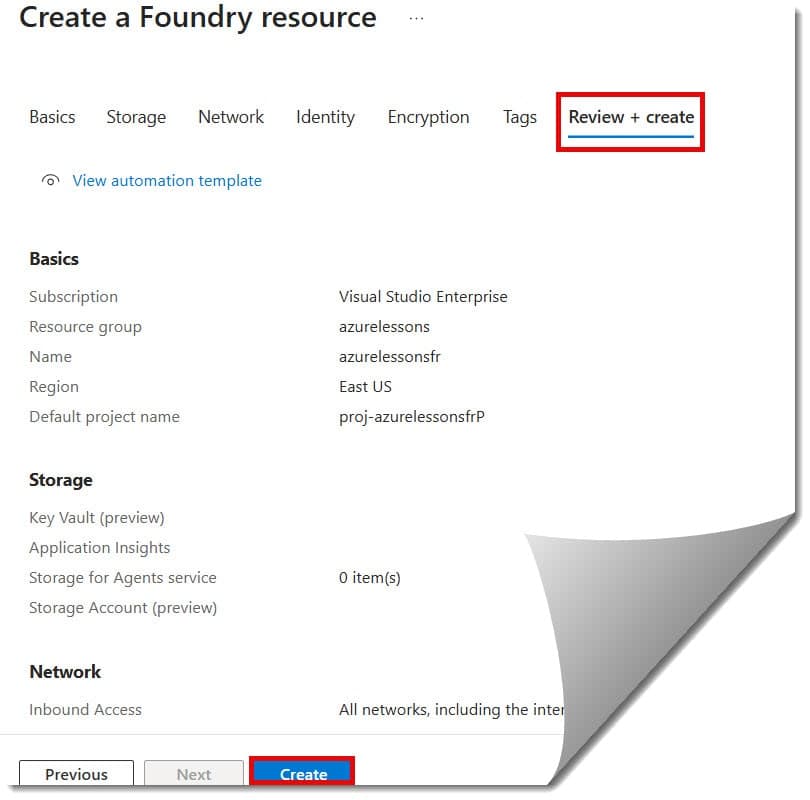The height and width of the screenshot is (800, 810).
Task: Click the East US region value
Action: pos(365,386)
